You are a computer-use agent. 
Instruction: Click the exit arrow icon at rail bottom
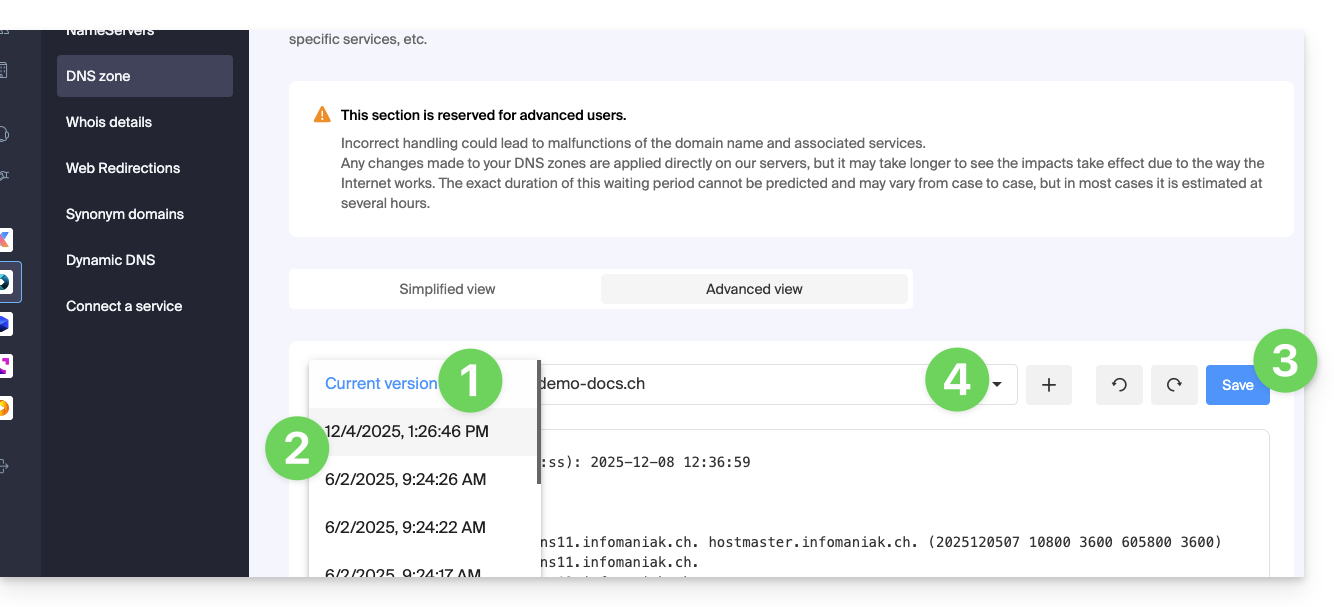tap(5, 466)
